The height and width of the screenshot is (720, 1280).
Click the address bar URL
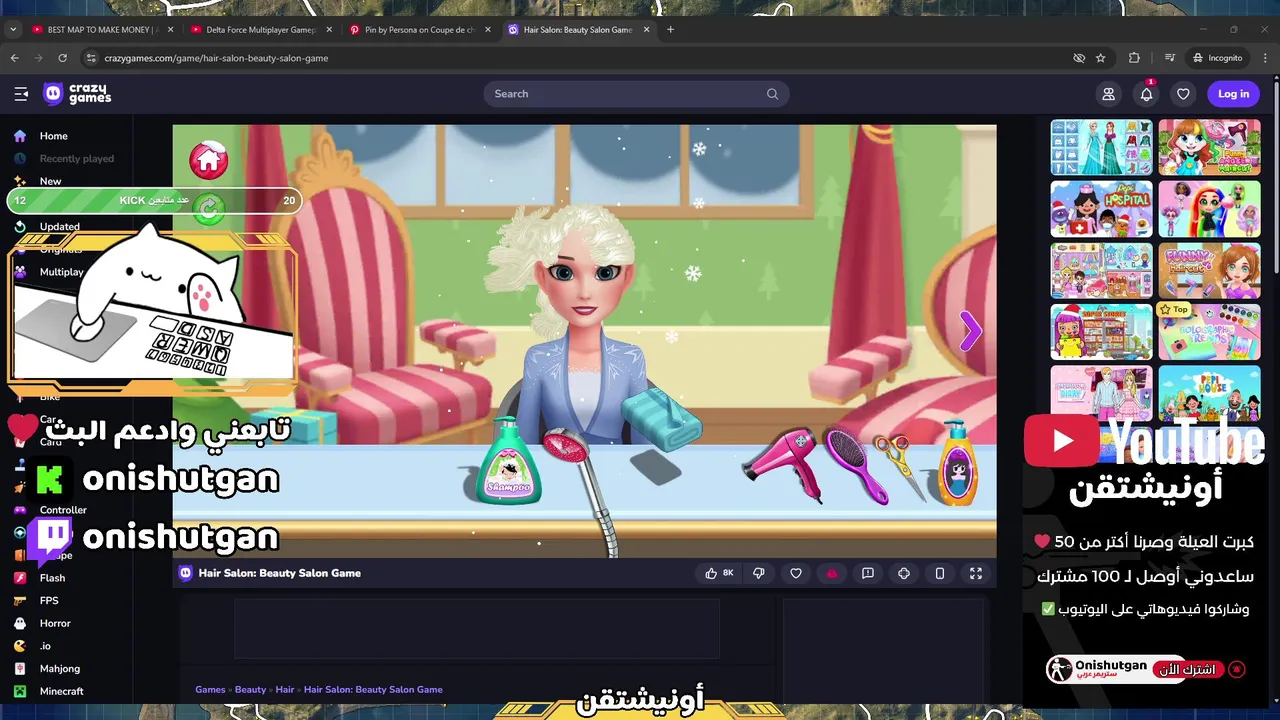(x=216, y=58)
